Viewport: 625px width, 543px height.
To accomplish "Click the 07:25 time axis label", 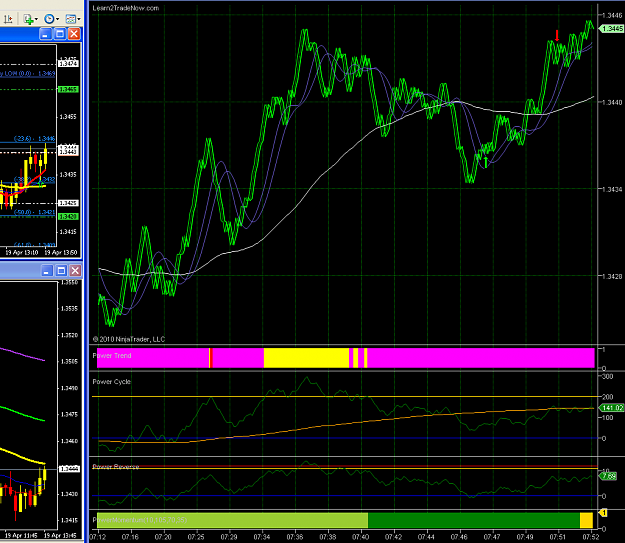I will pyautogui.click(x=196, y=537).
